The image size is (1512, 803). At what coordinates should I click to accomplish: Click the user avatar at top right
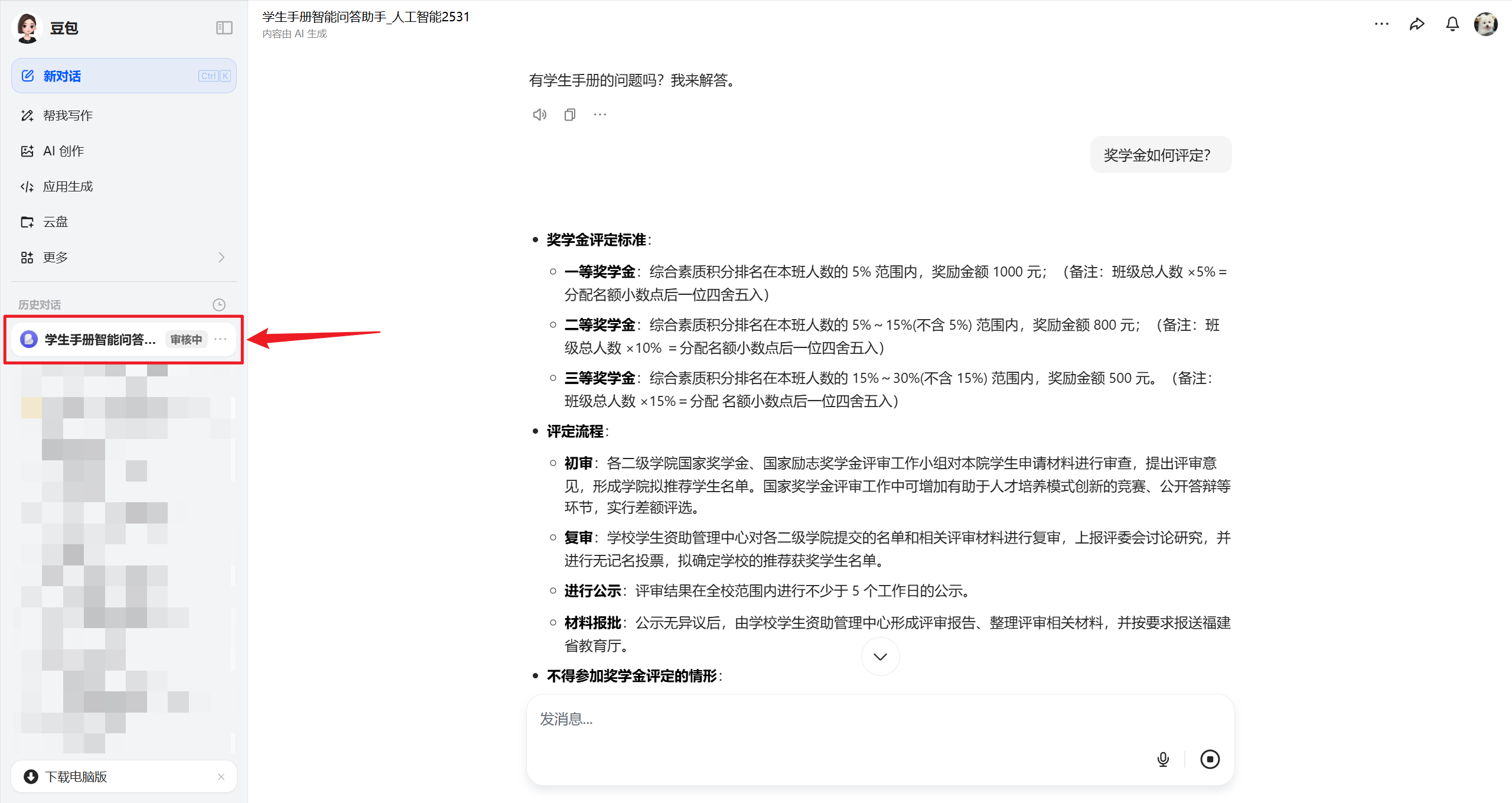pyautogui.click(x=1487, y=24)
